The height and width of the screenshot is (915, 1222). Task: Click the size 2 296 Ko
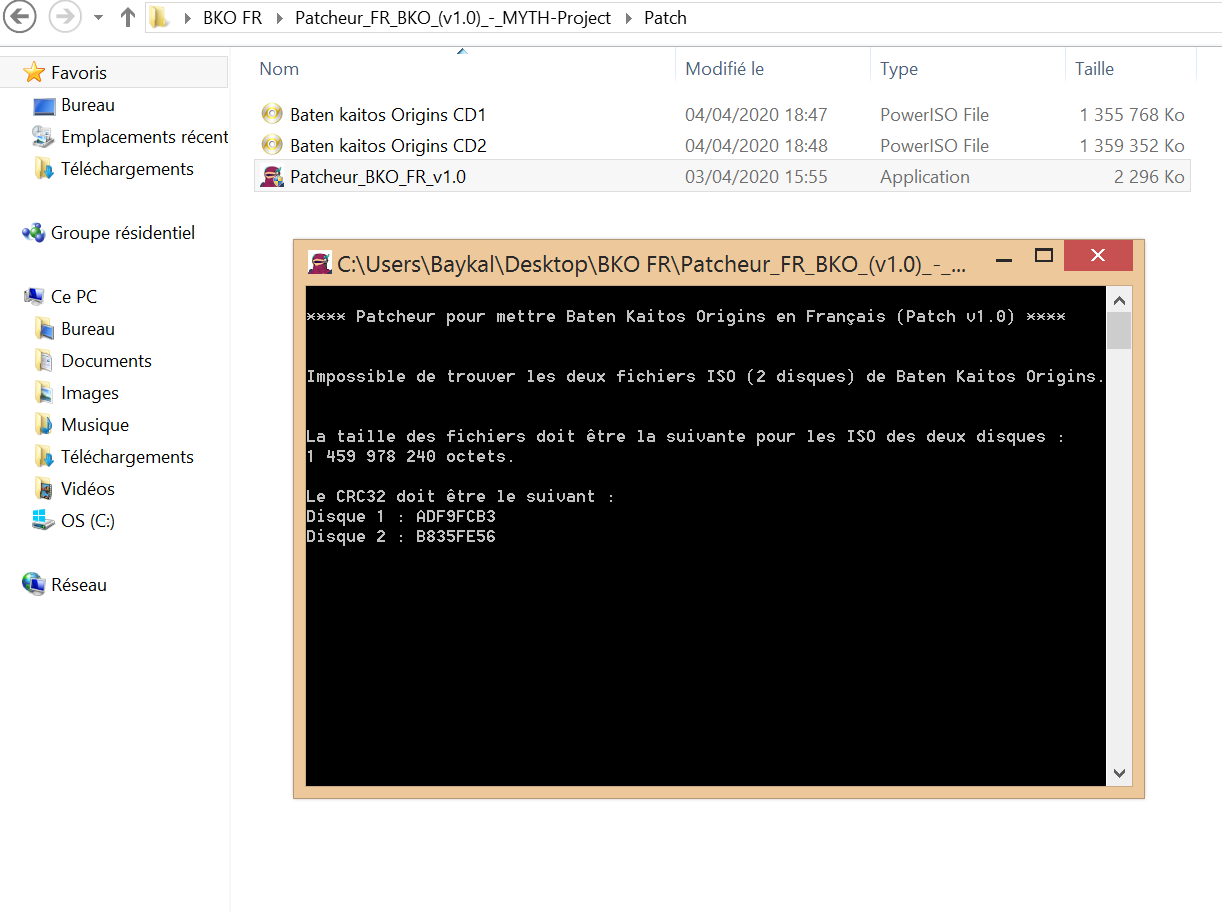[x=1149, y=177]
